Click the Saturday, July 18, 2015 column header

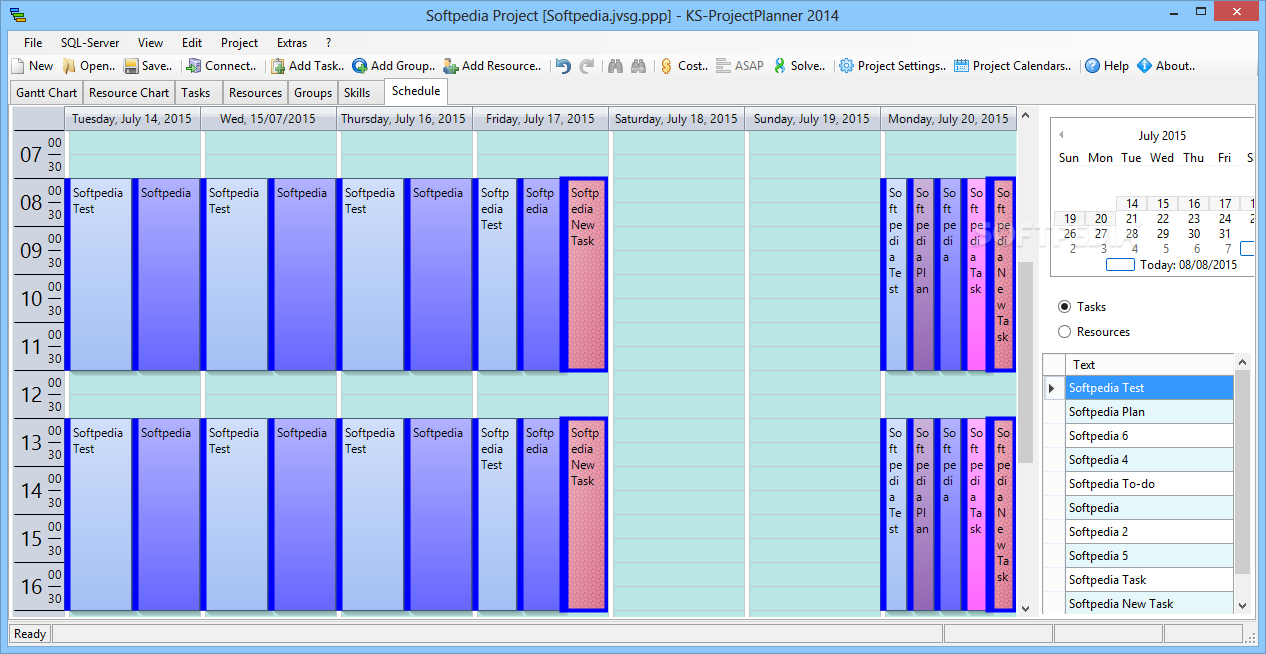[x=676, y=119]
